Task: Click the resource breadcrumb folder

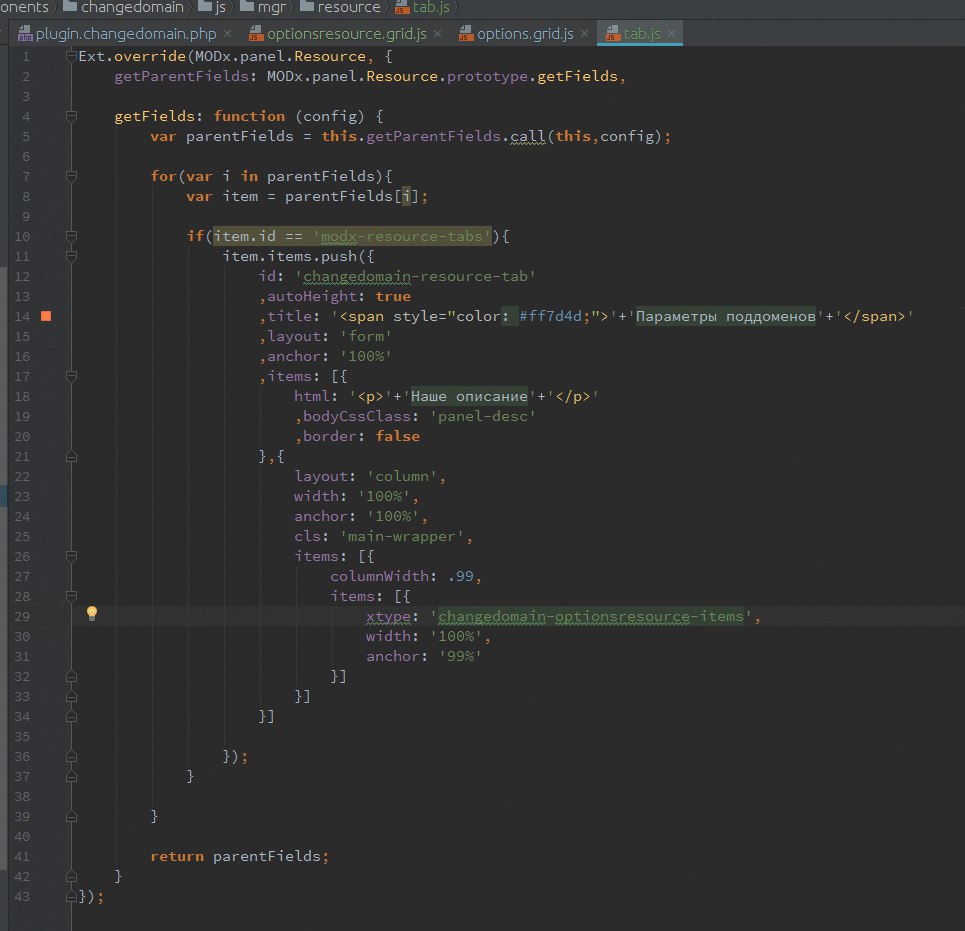Action: (x=340, y=7)
